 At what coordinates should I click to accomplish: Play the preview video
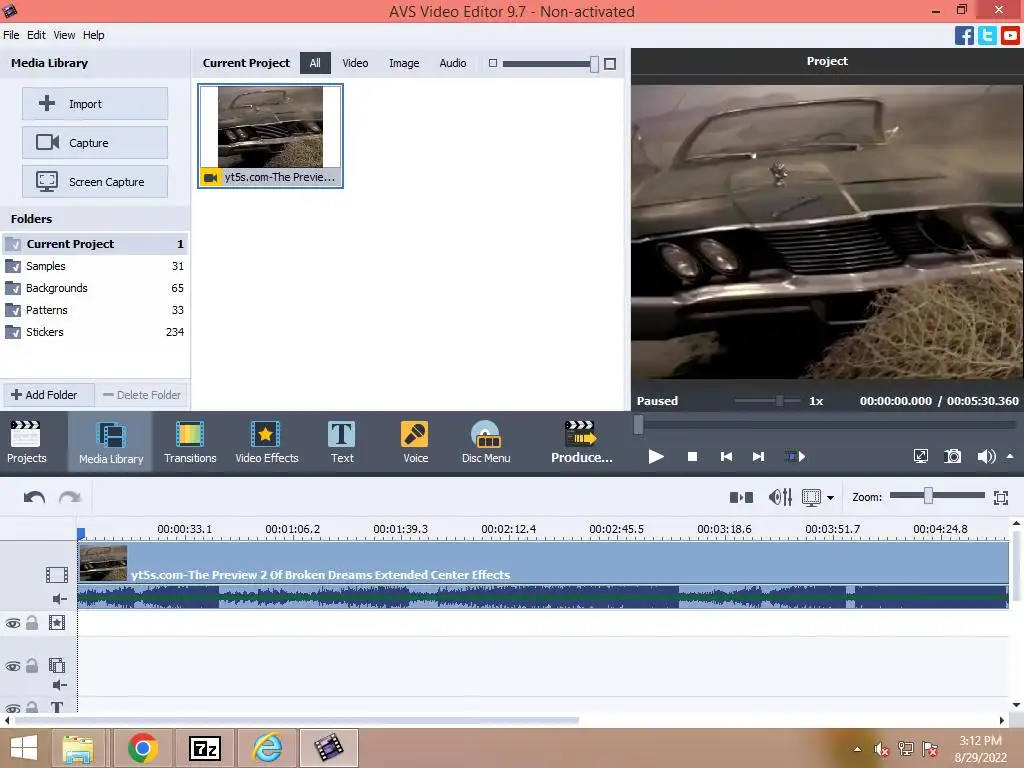656,456
